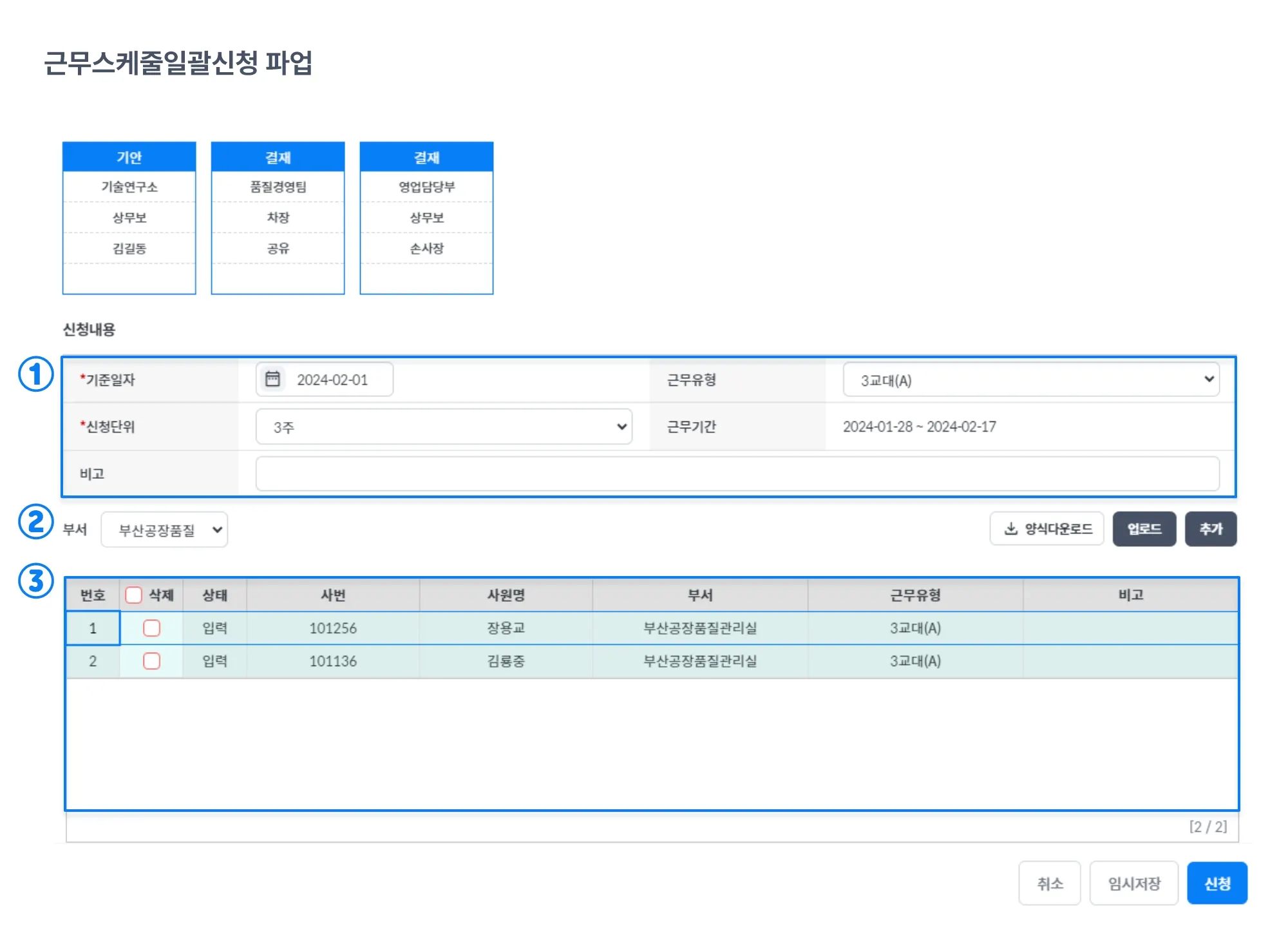Toggle the 삭제 header select-all checkbox
The image size is (1288, 951).
pyautogui.click(x=134, y=595)
